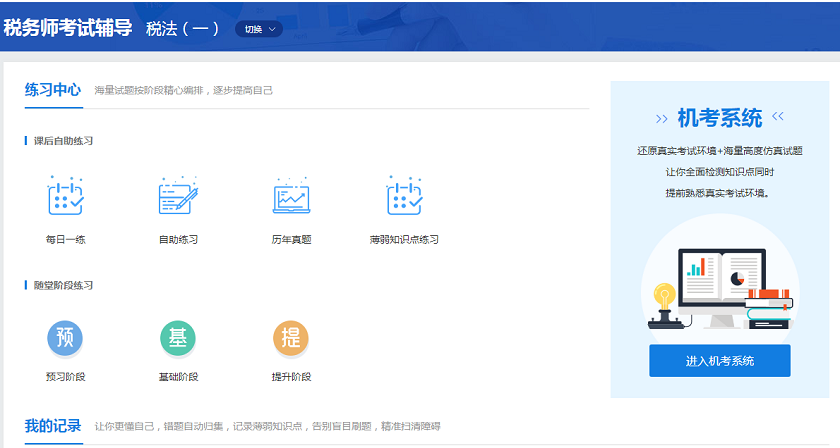Select the 基 basic stage circle
Image resolution: width=840 pixels, height=448 pixels.
[178, 338]
